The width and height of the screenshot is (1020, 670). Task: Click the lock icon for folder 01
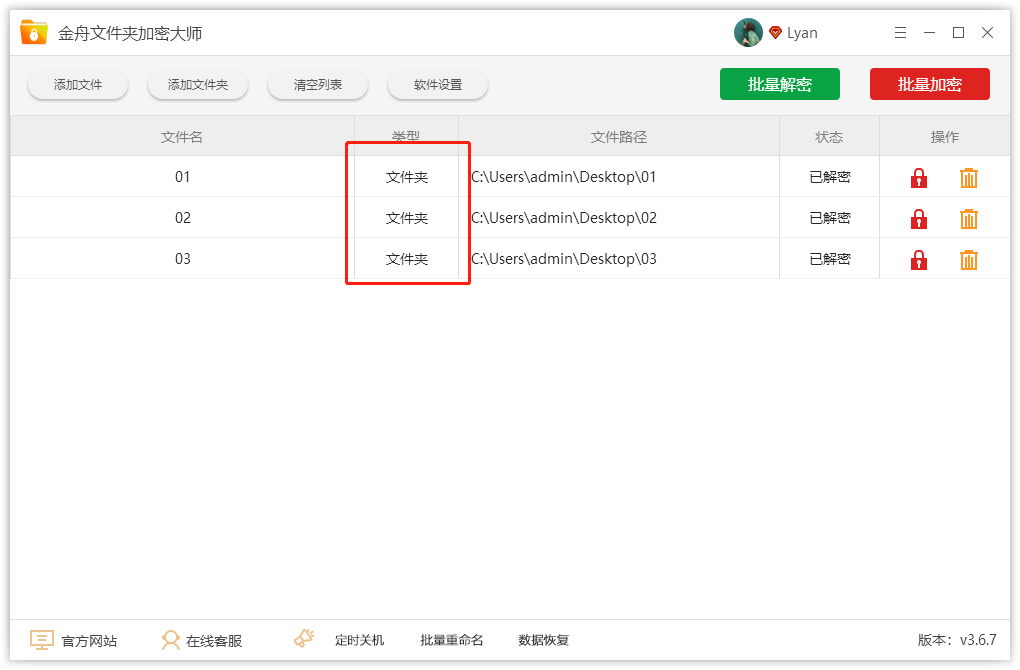pyautogui.click(x=919, y=178)
